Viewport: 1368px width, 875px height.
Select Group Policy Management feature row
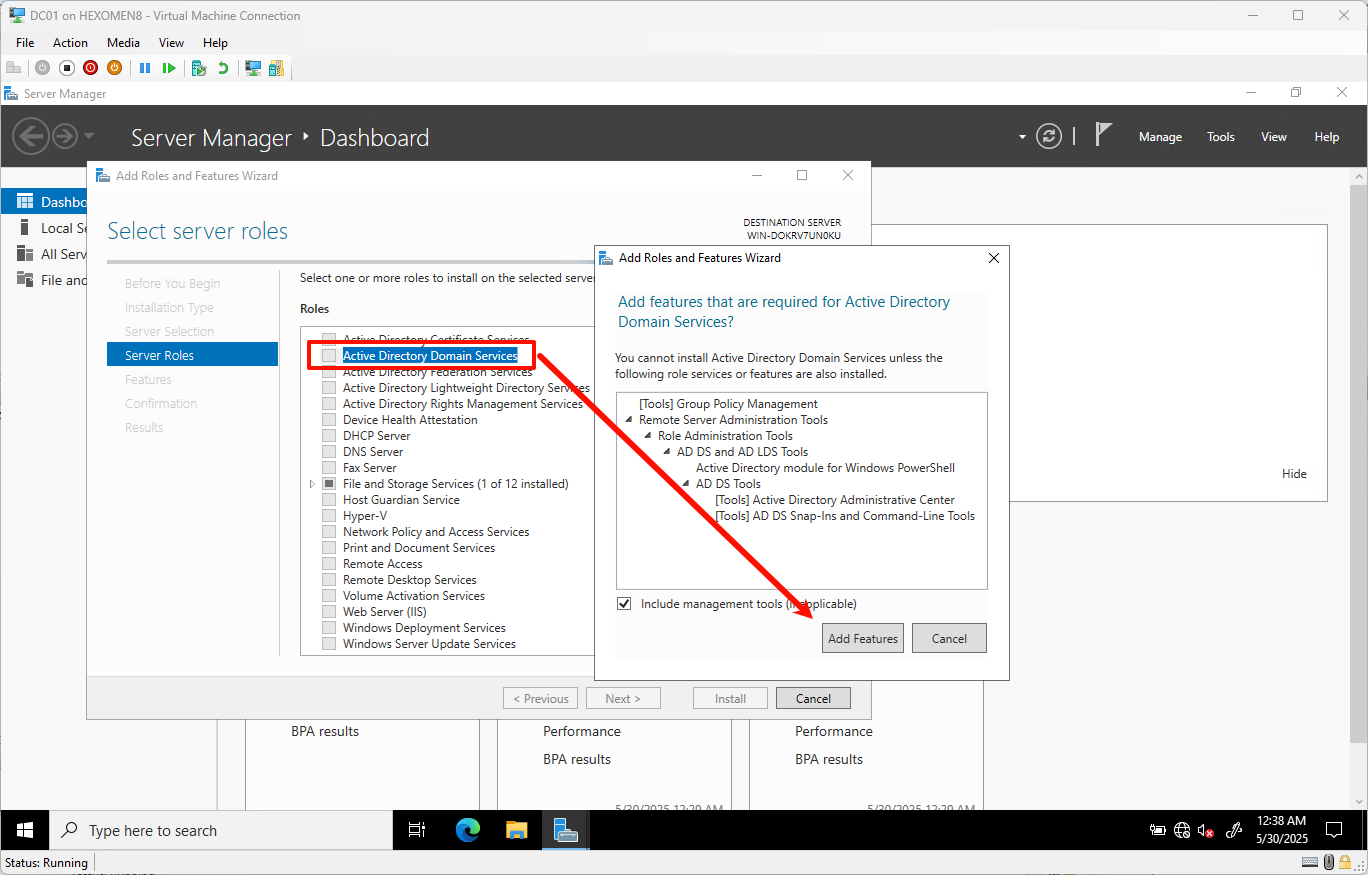[x=728, y=404]
